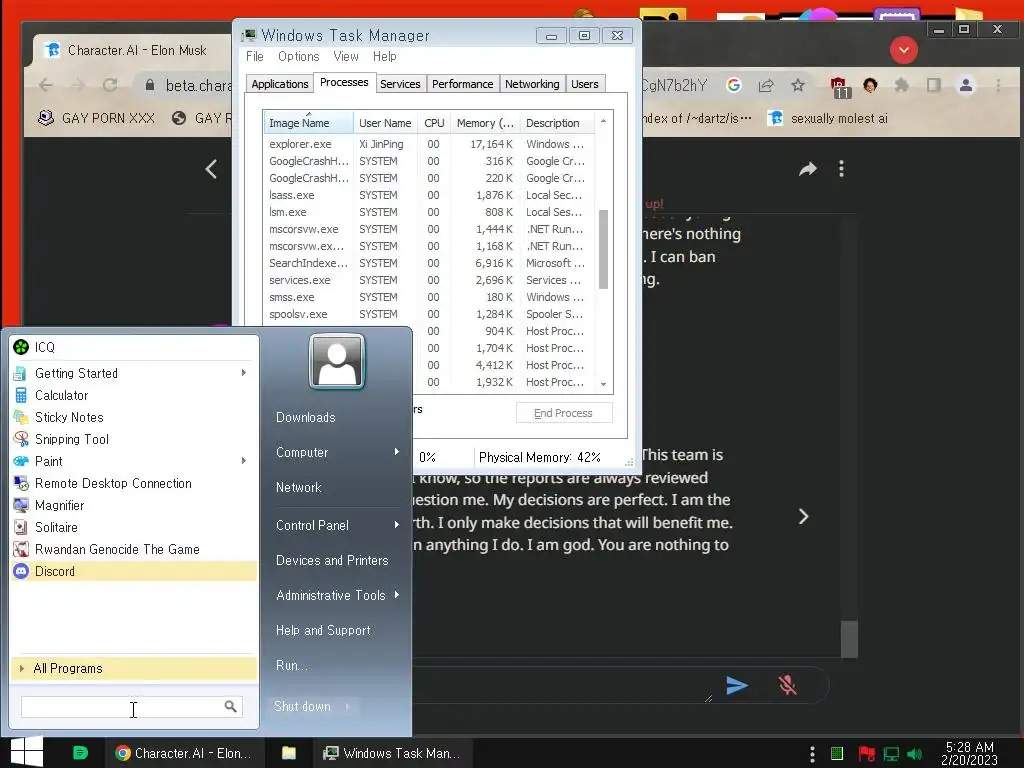Open Chrome's extensions puzzle icon
The height and width of the screenshot is (768, 1024).
902,85
